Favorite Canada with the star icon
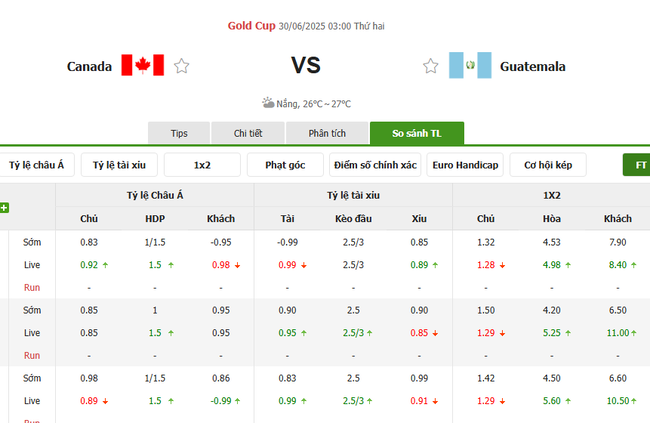The image size is (650, 423). [181, 66]
